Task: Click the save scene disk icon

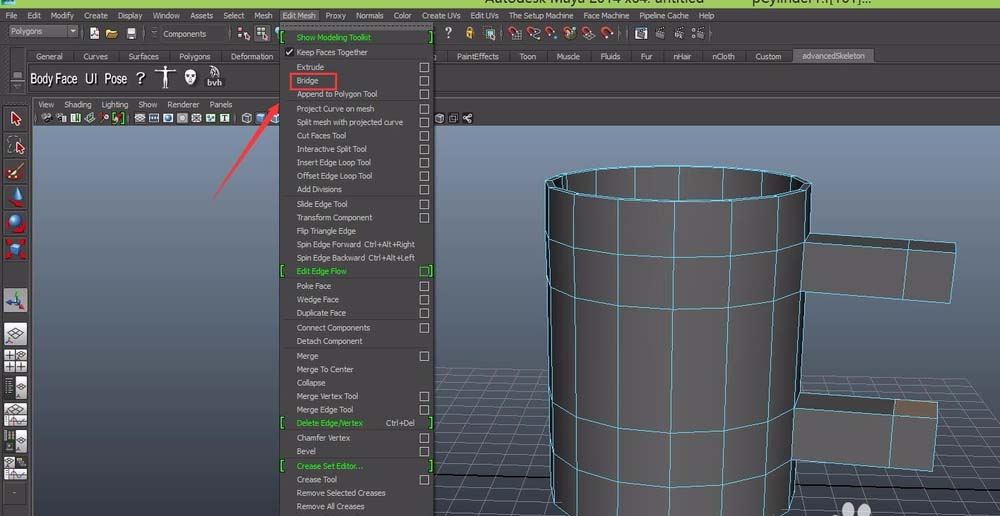Action: (129, 33)
